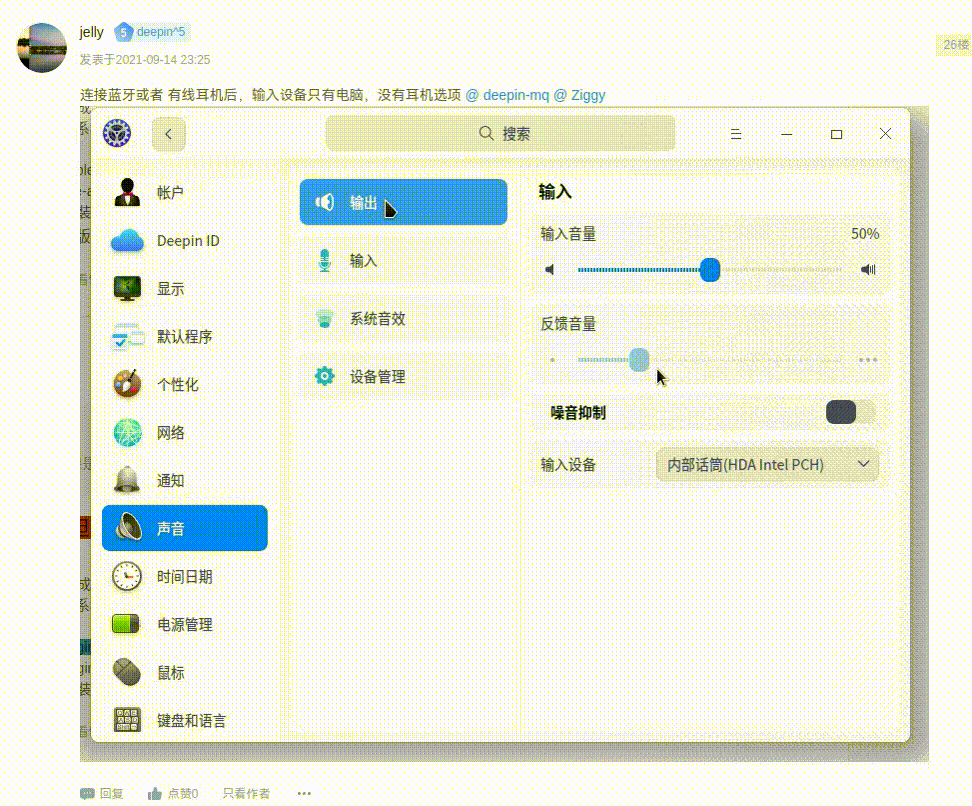Go back with the left chevron button
Image resolution: width=972 pixels, height=806 pixels.
click(x=169, y=134)
